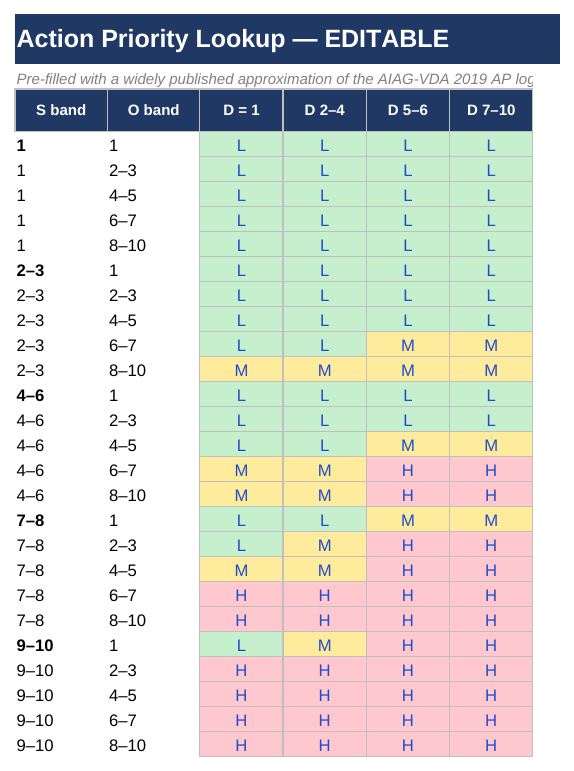Click the bold '7–8' S band label
This screenshot has height=771, width=574.
(x=30, y=520)
